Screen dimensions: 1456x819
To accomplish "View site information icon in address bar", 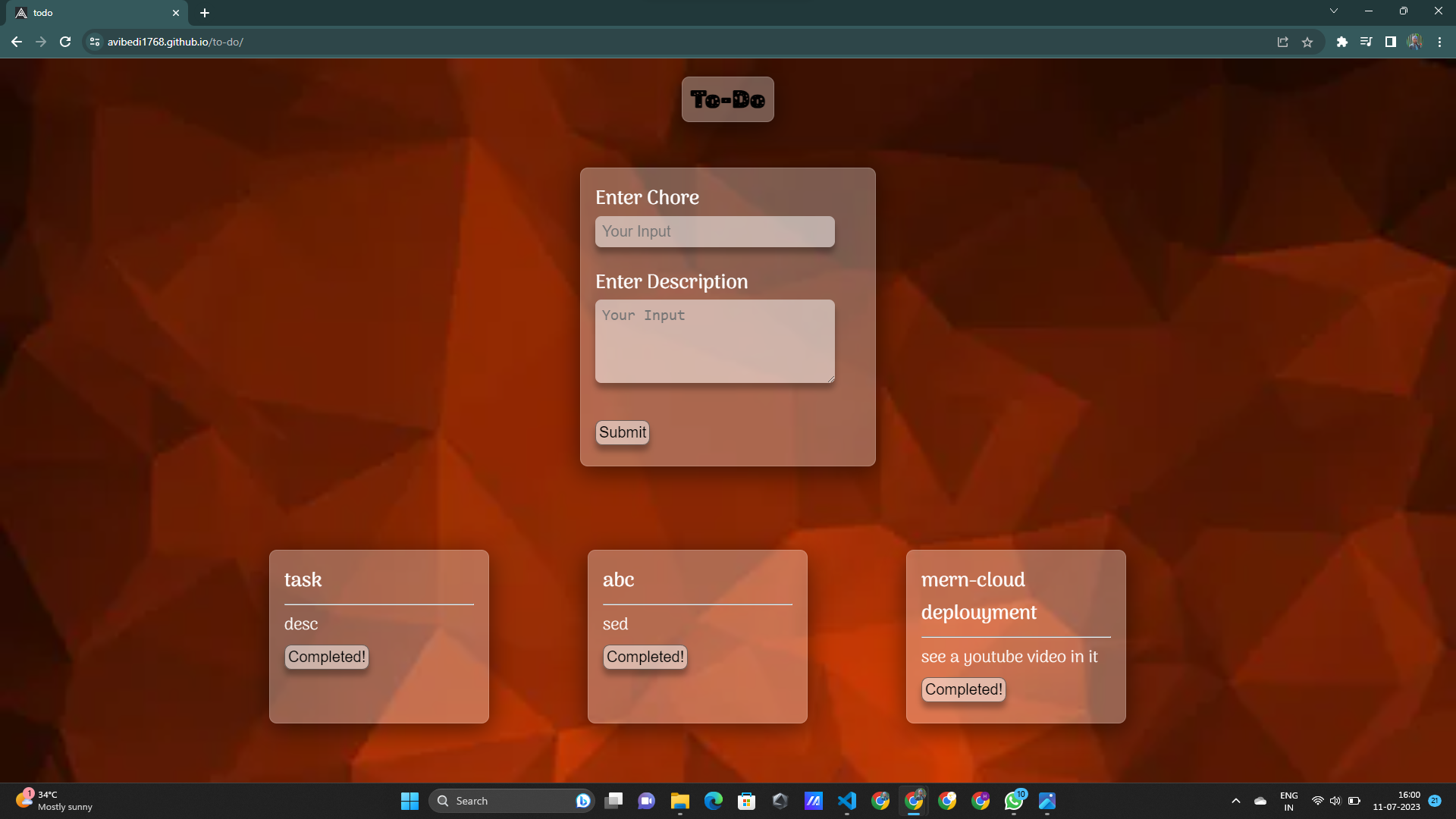I will coord(95,42).
